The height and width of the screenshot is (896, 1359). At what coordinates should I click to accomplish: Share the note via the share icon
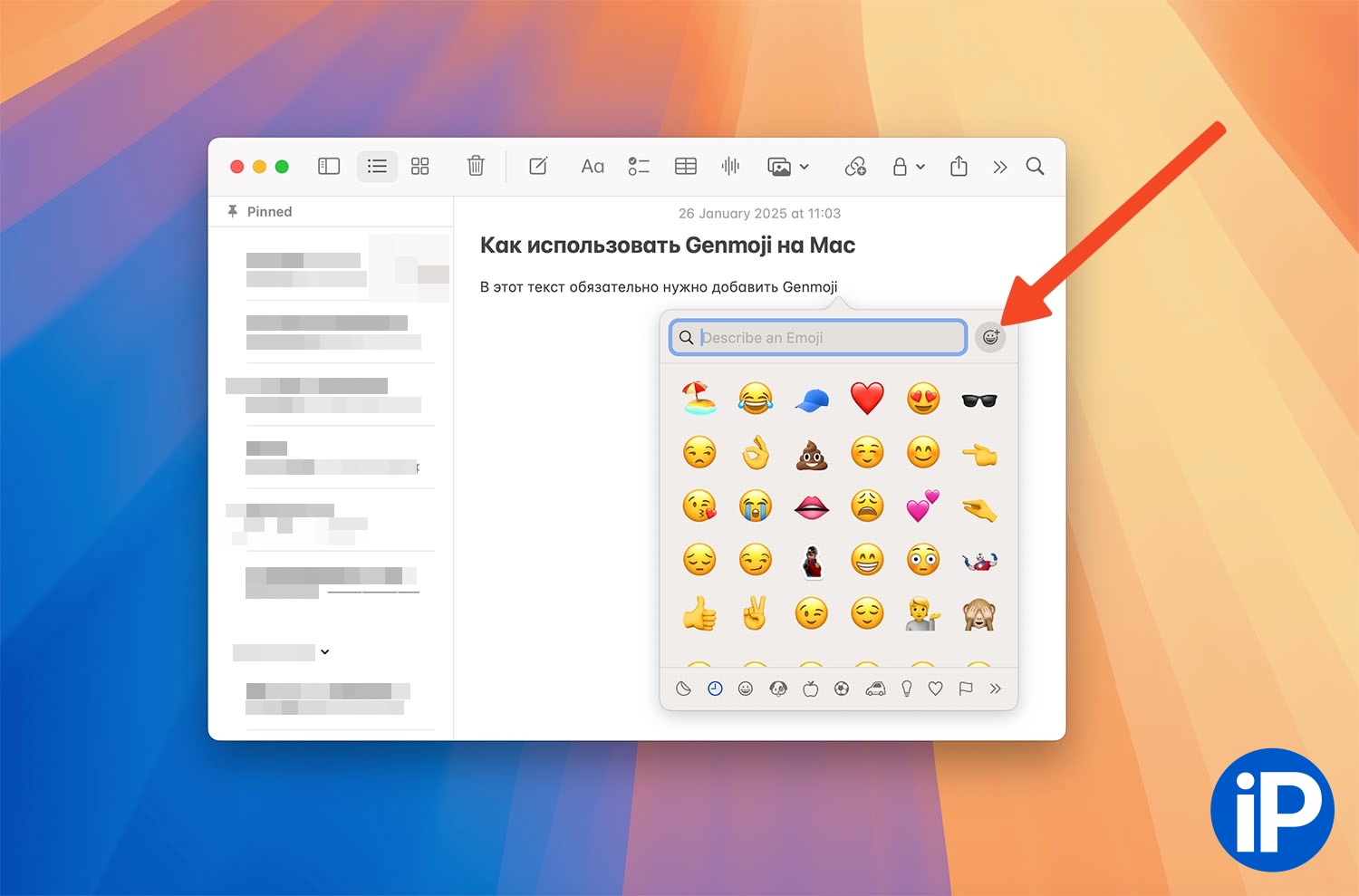(959, 166)
